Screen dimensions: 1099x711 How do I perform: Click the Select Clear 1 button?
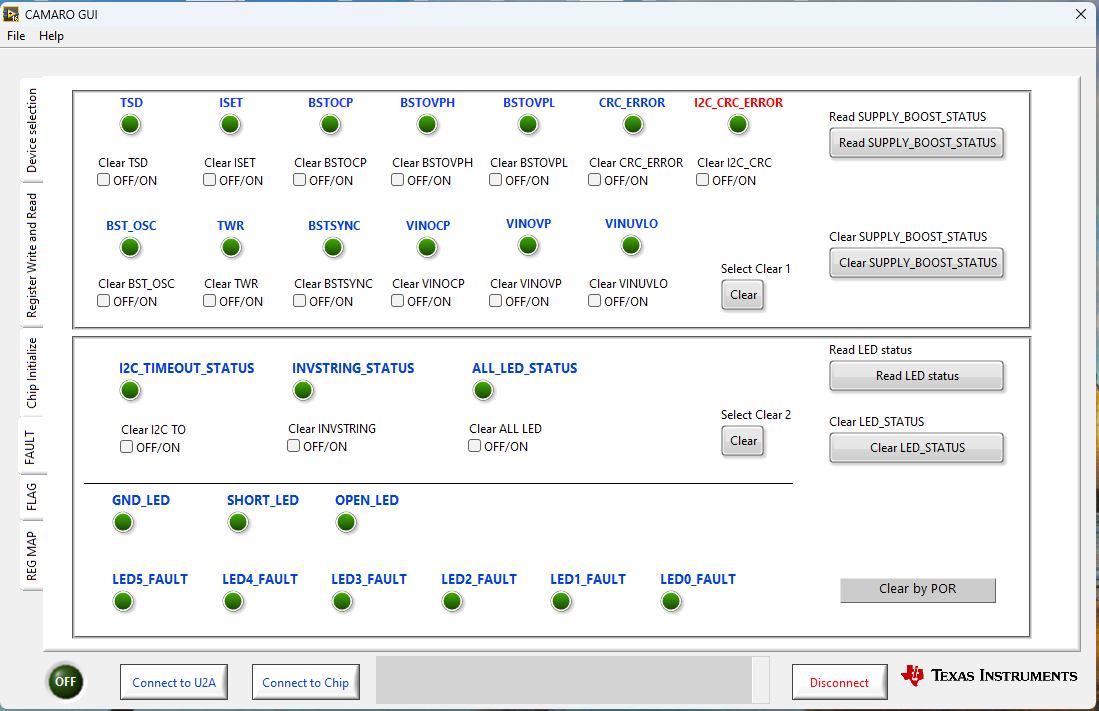pos(742,294)
